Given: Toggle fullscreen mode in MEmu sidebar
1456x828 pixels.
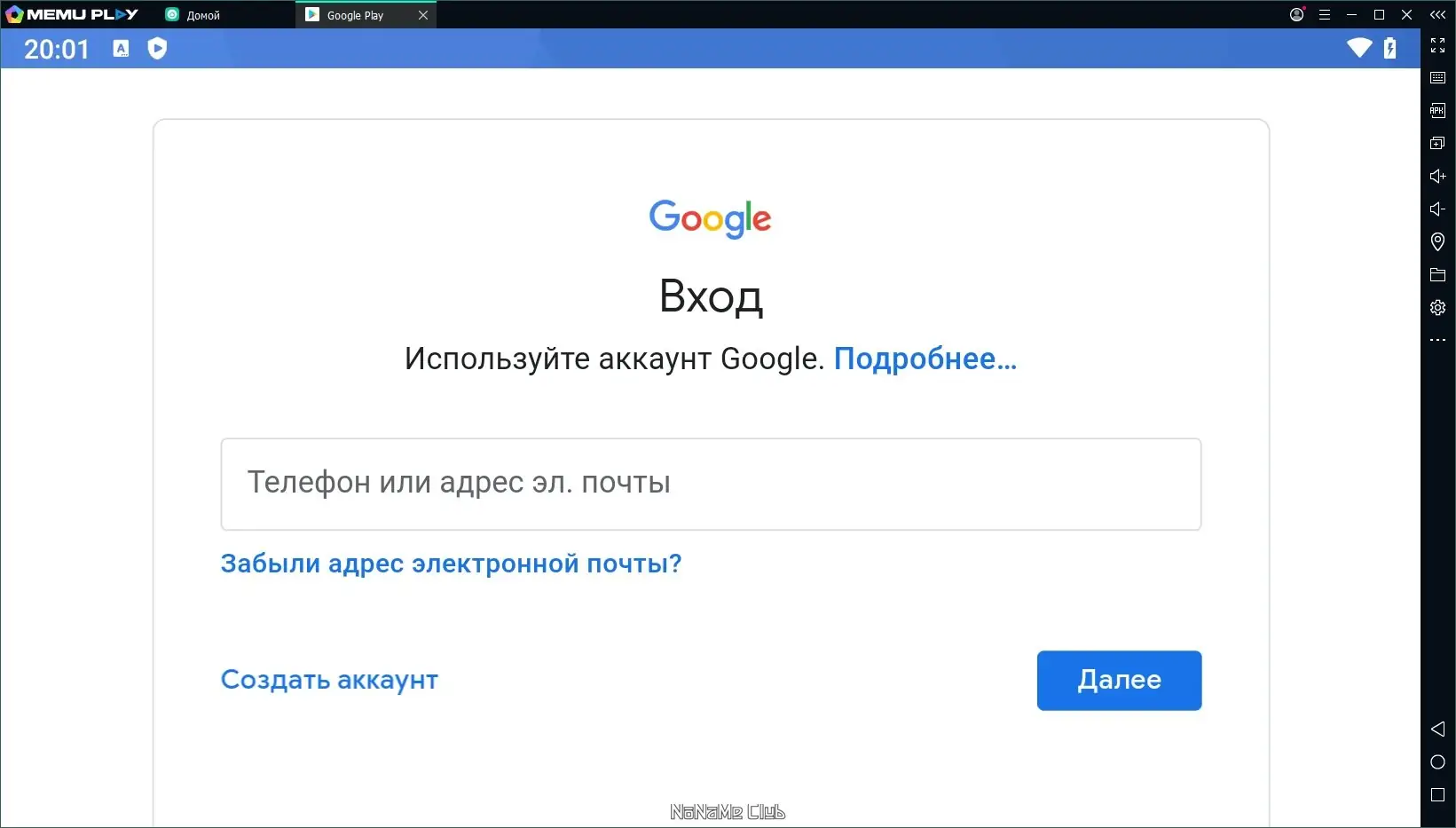Looking at the screenshot, I should (1437, 45).
